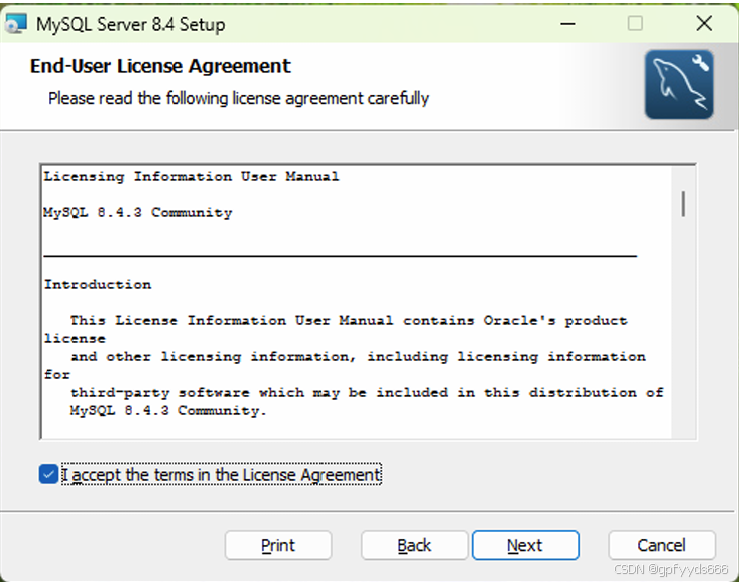
Task: Click the 'I accept the terms' label text
Action: (221, 475)
